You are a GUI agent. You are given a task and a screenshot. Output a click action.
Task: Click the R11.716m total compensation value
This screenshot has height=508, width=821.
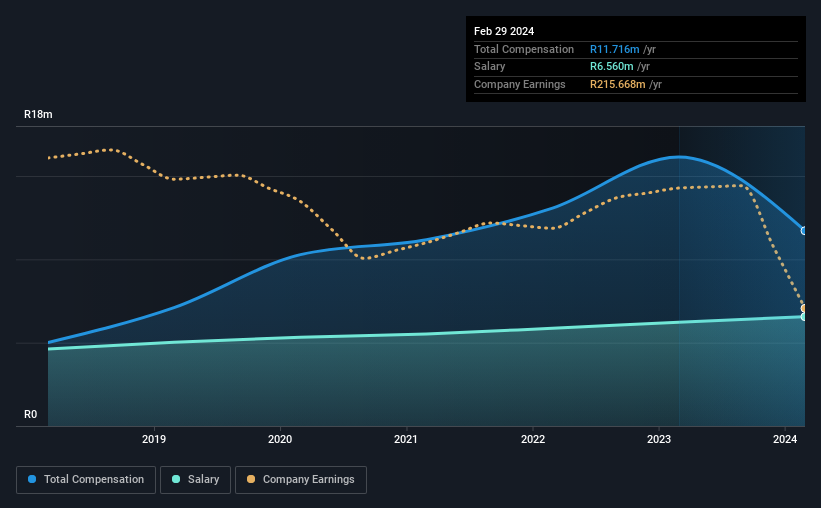[615, 49]
